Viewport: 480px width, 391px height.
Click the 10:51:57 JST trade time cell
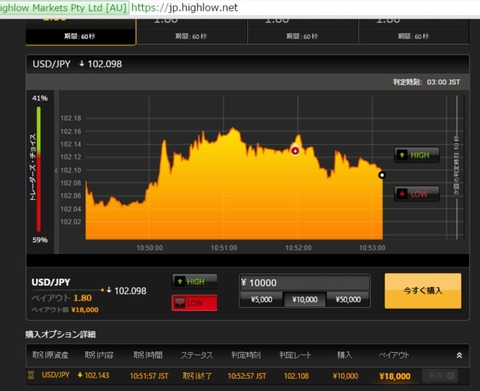pyautogui.click(x=149, y=376)
